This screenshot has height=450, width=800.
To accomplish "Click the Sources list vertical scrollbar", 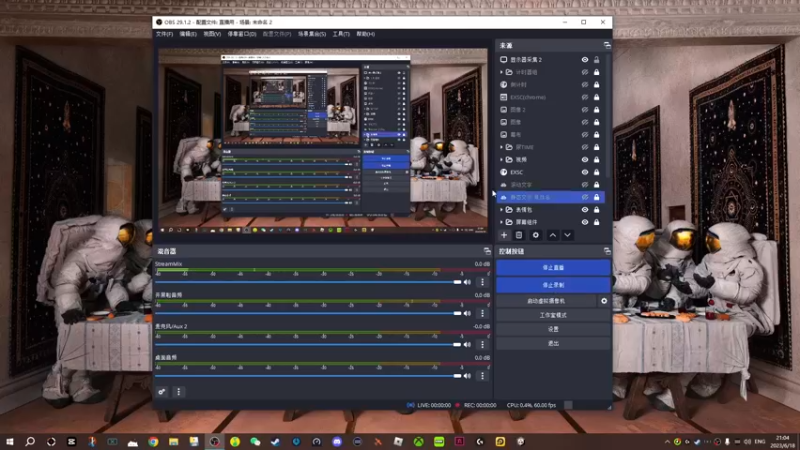I will pyautogui.click(x=608, y=117).
